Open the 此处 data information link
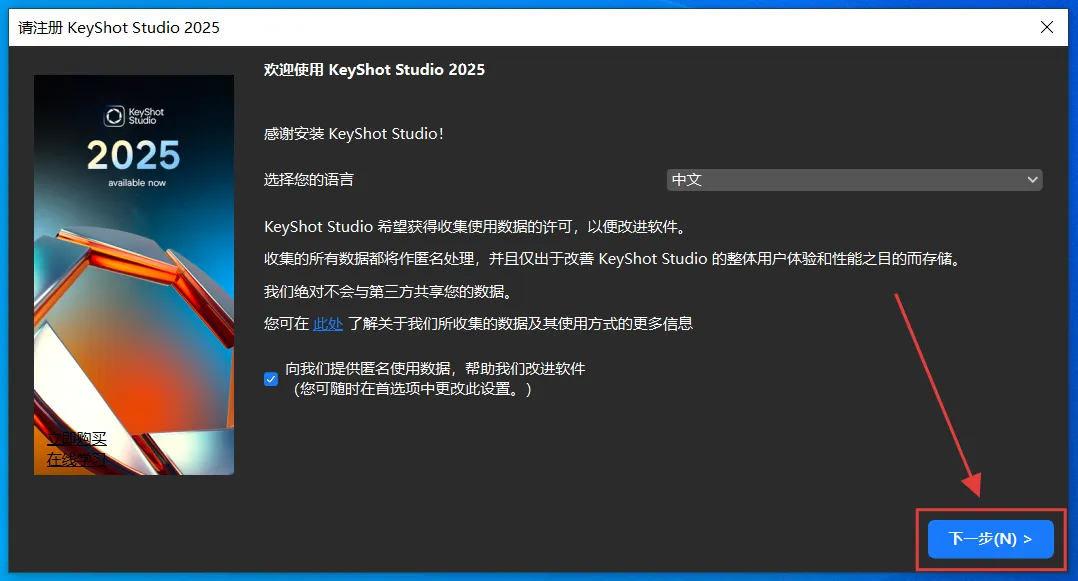This screenshot has height=581, width=1078. pos(328,323)
